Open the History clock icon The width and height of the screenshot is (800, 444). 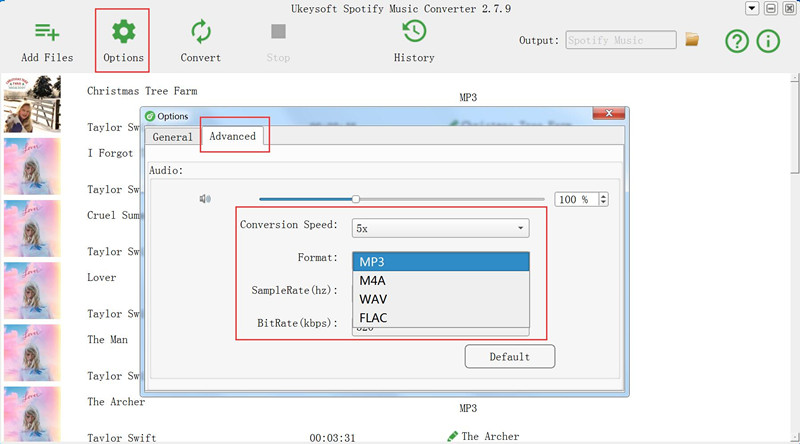(414, 31)
